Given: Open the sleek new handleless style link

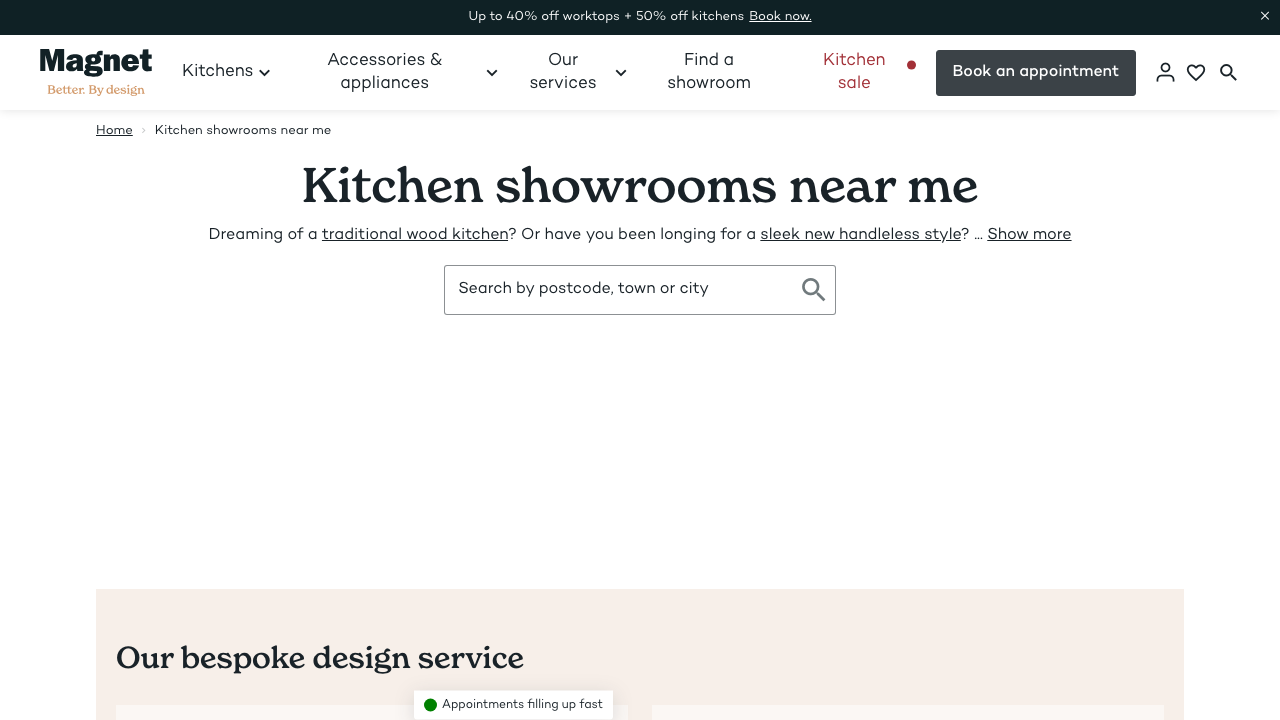Looking at the screenshot, I should coord(860,234).
